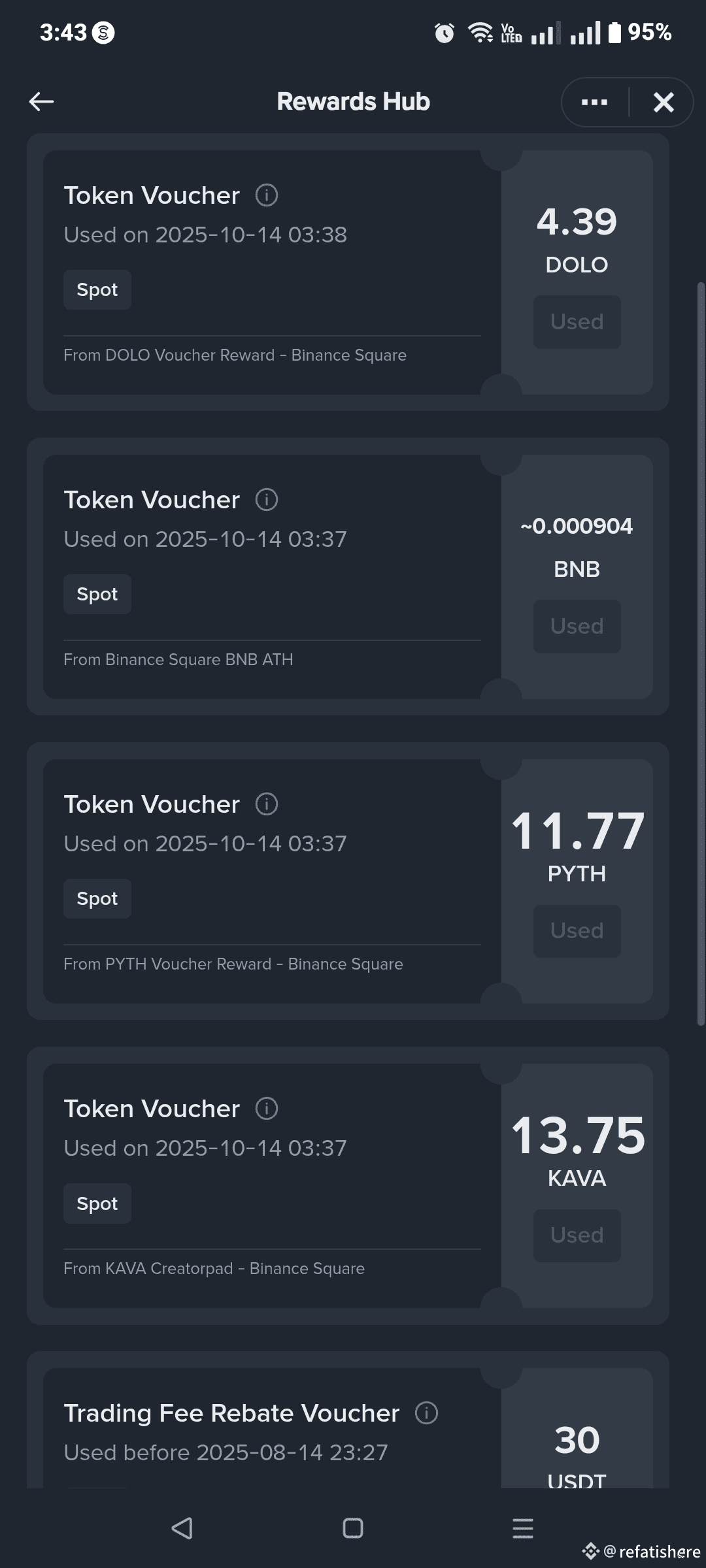
Task: Open the 11.77 PYTH voucher card
Action: (x=348, y=881)
